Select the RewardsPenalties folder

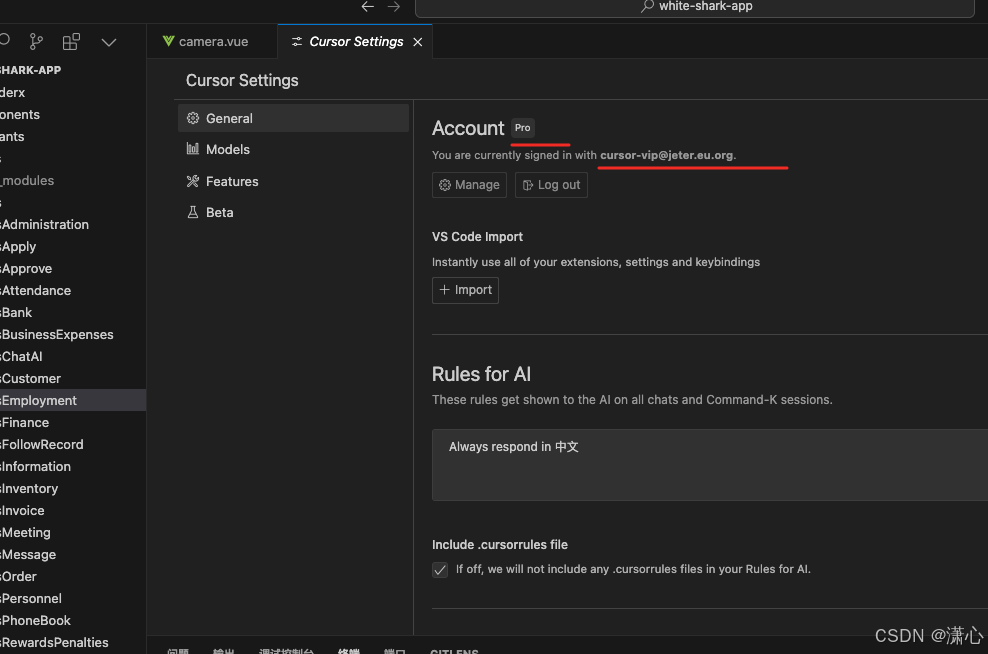pyautogui.click(x=73, y=643)
